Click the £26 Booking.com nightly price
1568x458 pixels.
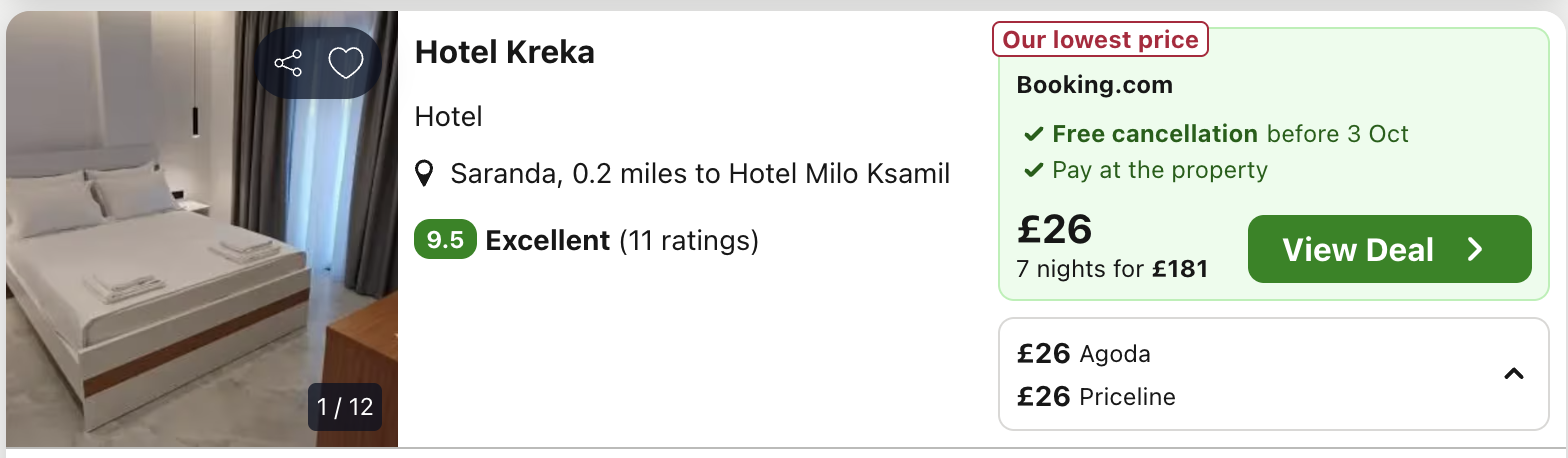[x=1054, y=229]
